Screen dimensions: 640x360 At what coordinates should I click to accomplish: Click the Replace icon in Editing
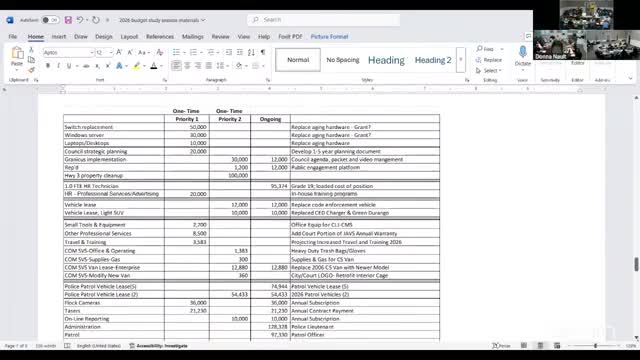tap(478, 60)
